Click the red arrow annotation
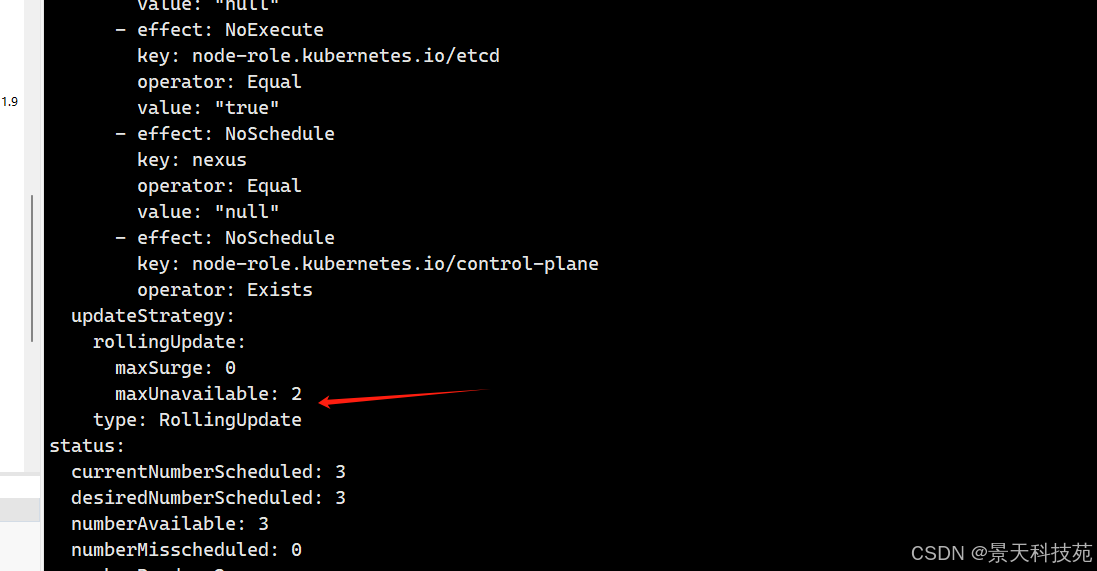 (403, 397)
